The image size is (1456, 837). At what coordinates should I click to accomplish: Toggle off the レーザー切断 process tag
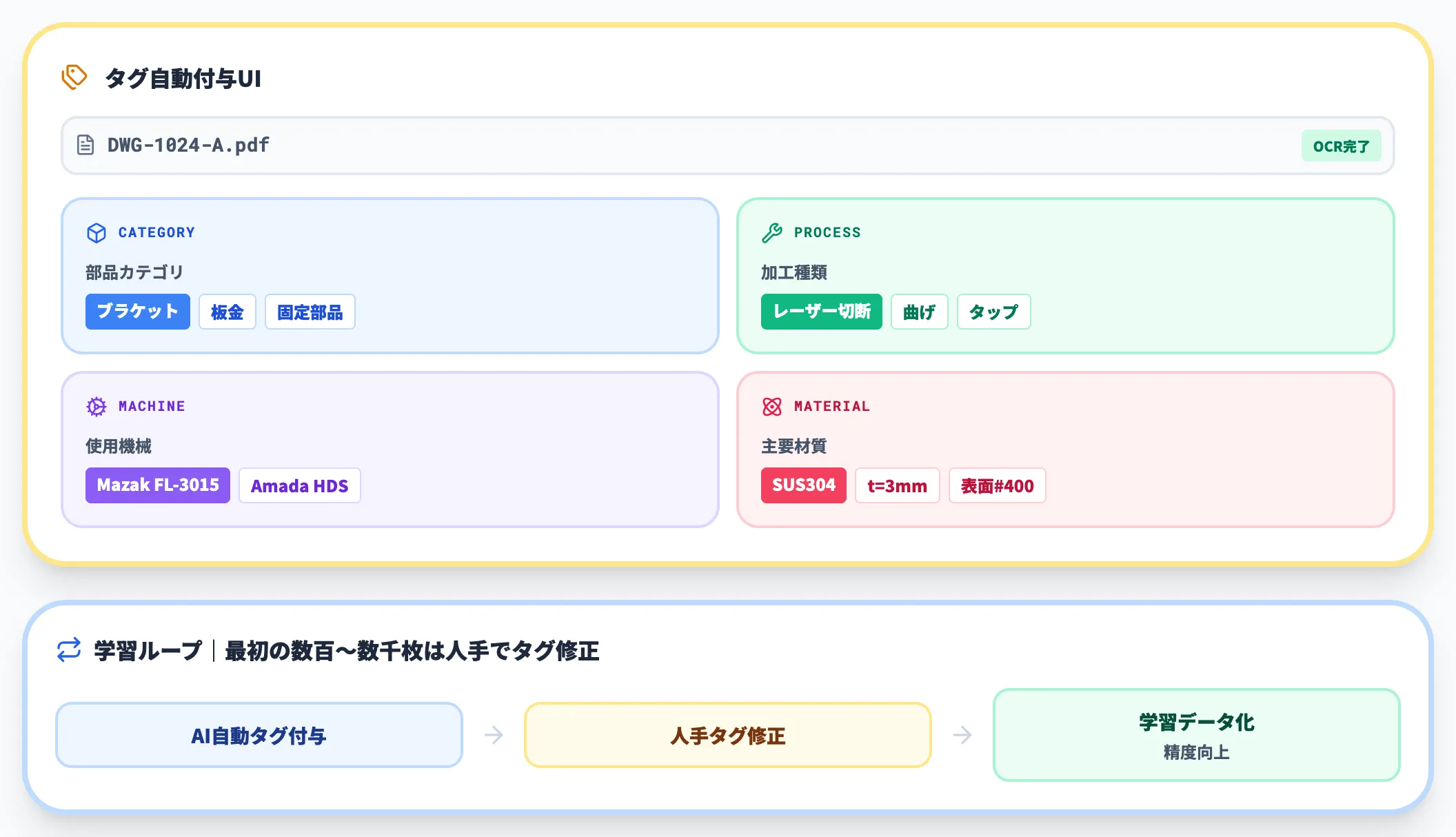pyautogui.click(x=821, y=312)
